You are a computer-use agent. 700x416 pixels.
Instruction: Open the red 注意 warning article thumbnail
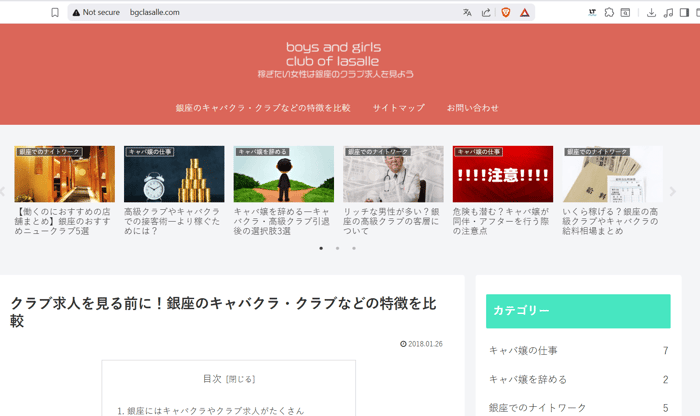[502, 175]
